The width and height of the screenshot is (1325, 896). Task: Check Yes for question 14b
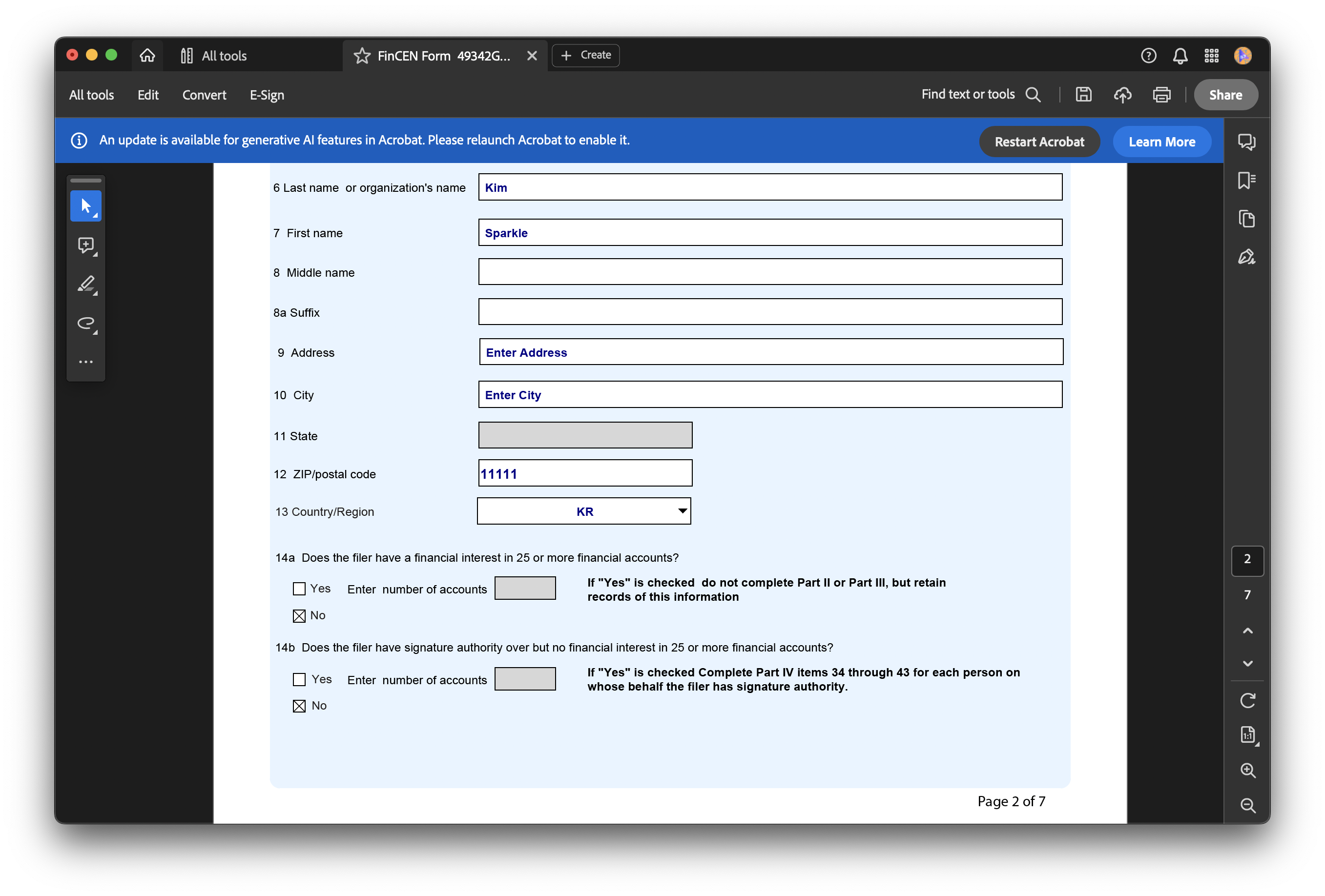(299, 679)
